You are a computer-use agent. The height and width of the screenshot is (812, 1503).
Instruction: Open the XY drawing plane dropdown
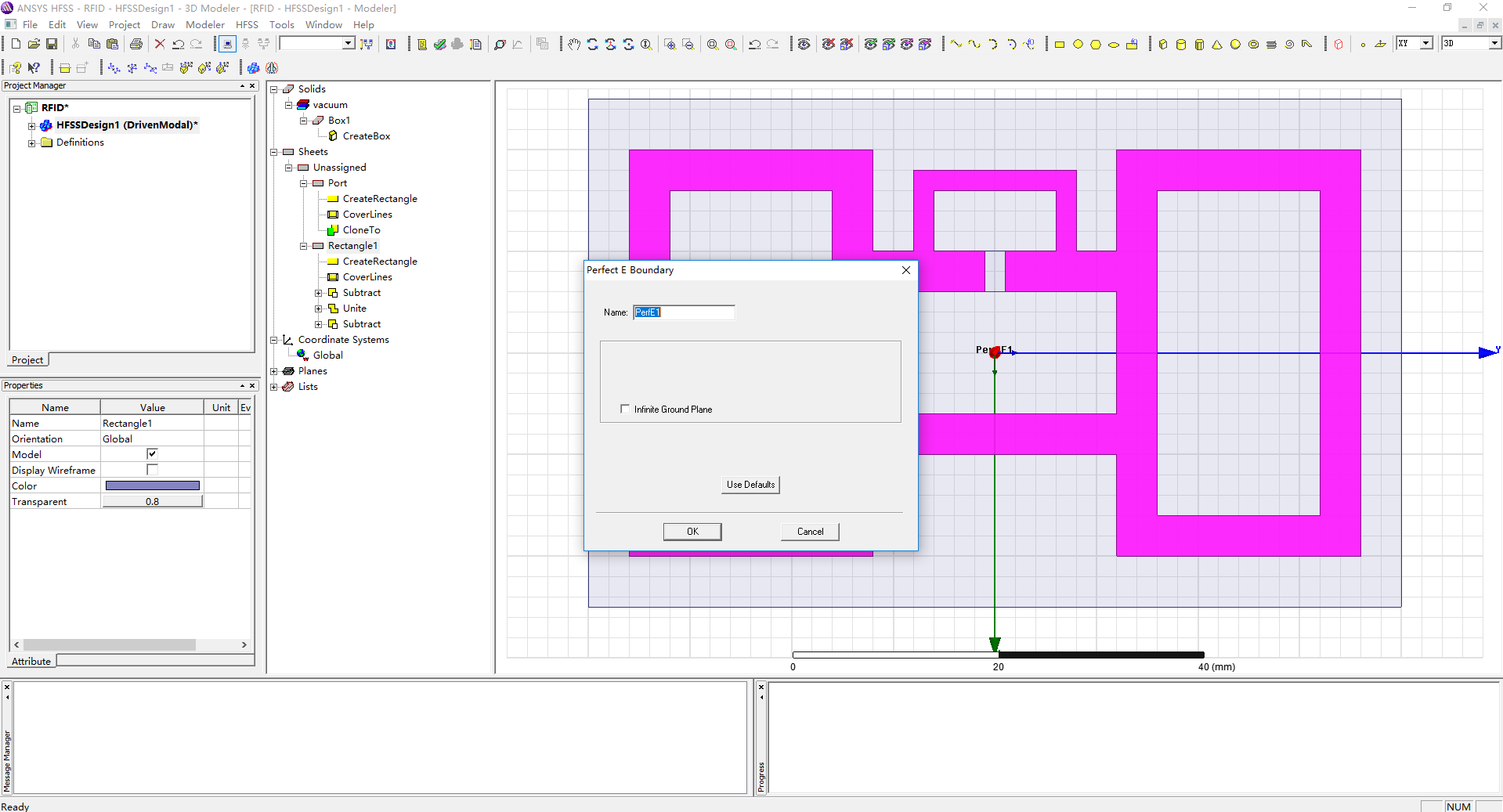tap(1426, 43)
